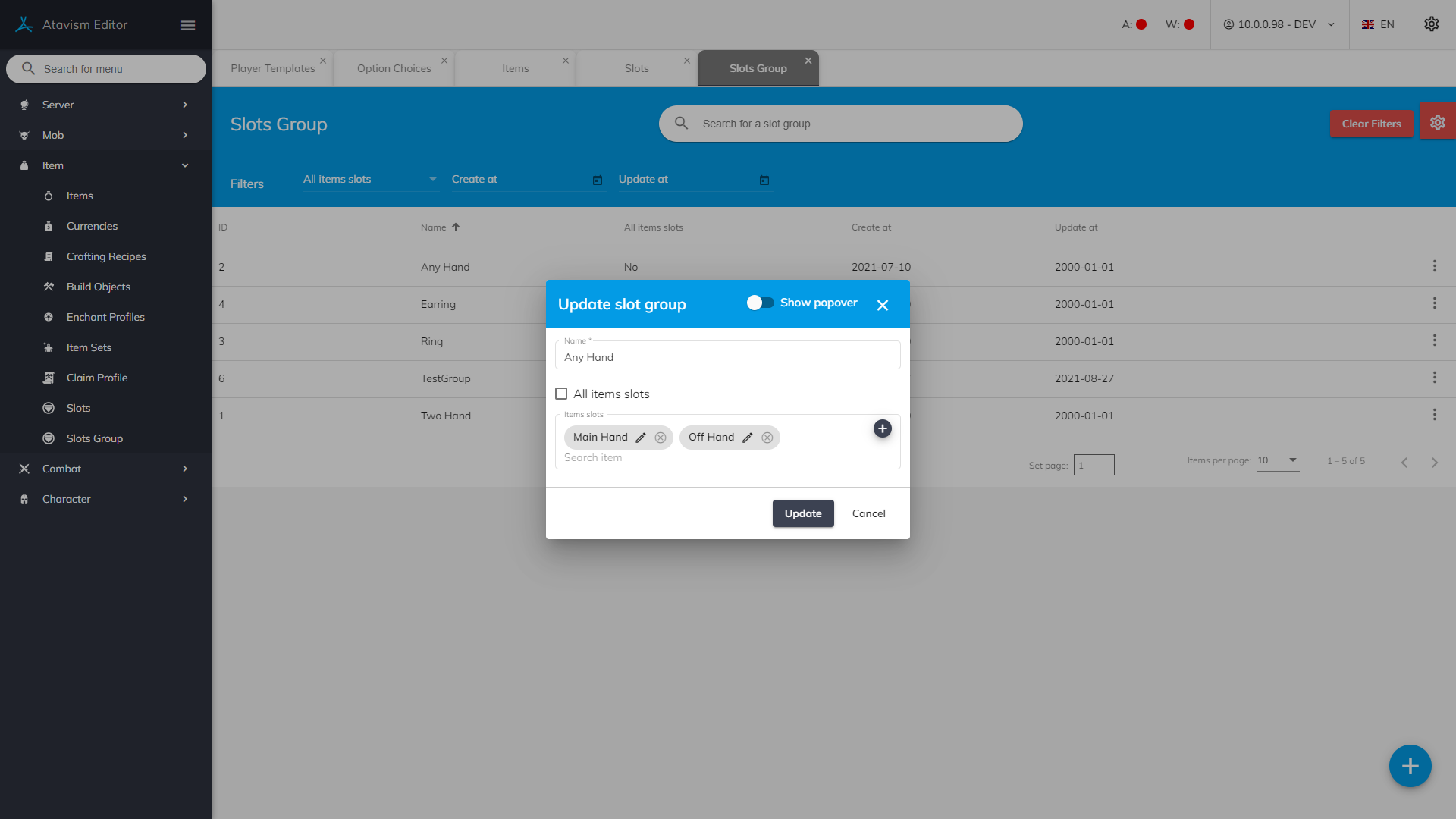Toggle the Show popover switch
Image resolution: width=1456 pixels, height=819 pixels.
760,303
